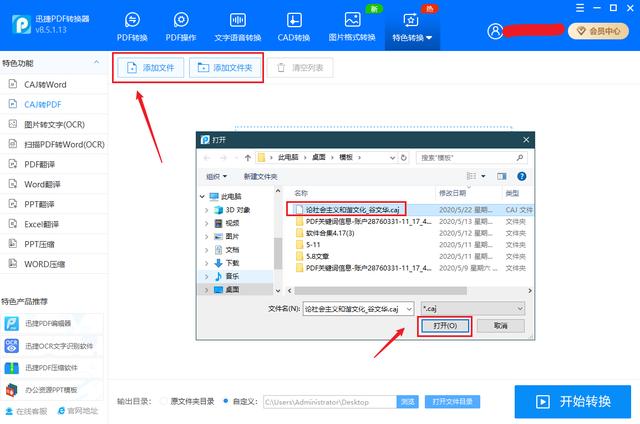
Task: Click 新建文件夹 in dialog toolbar
Action: click(x=260, y=177)
